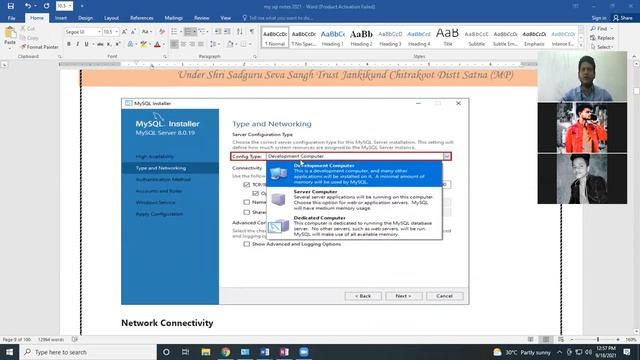Click the Sort icon
This screenshot has height=360, width=640.
coord(240,32)
